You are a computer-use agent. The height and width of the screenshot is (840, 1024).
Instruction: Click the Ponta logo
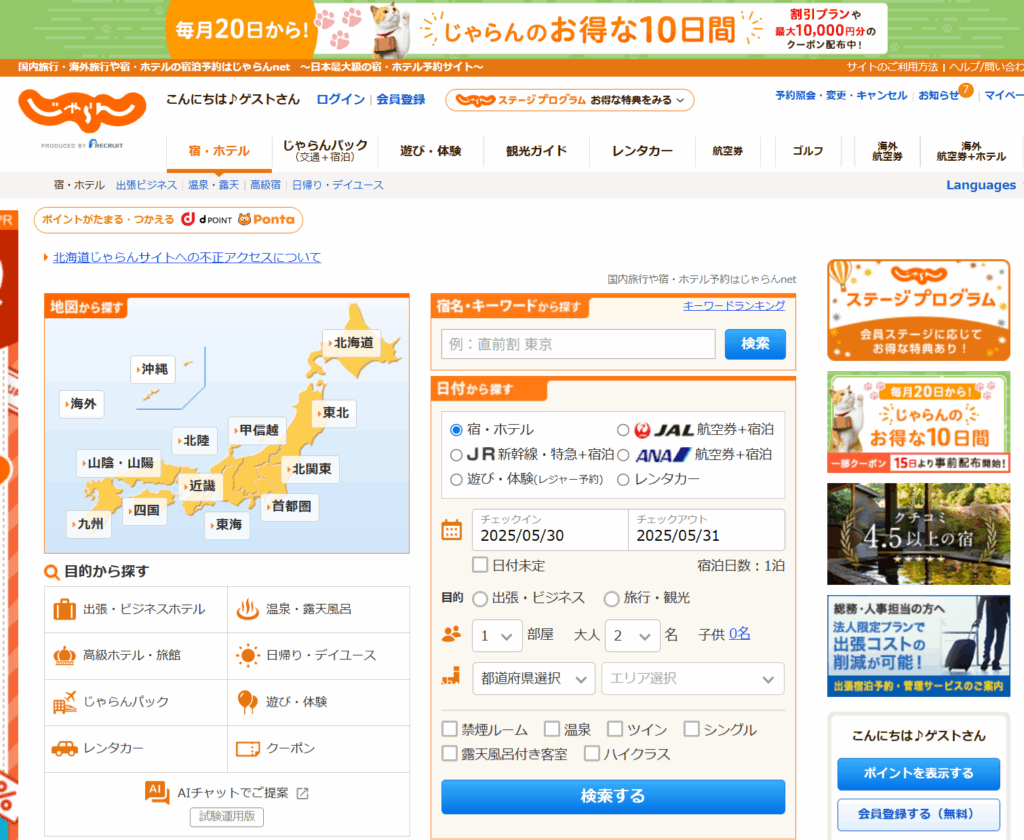[266, 219]
